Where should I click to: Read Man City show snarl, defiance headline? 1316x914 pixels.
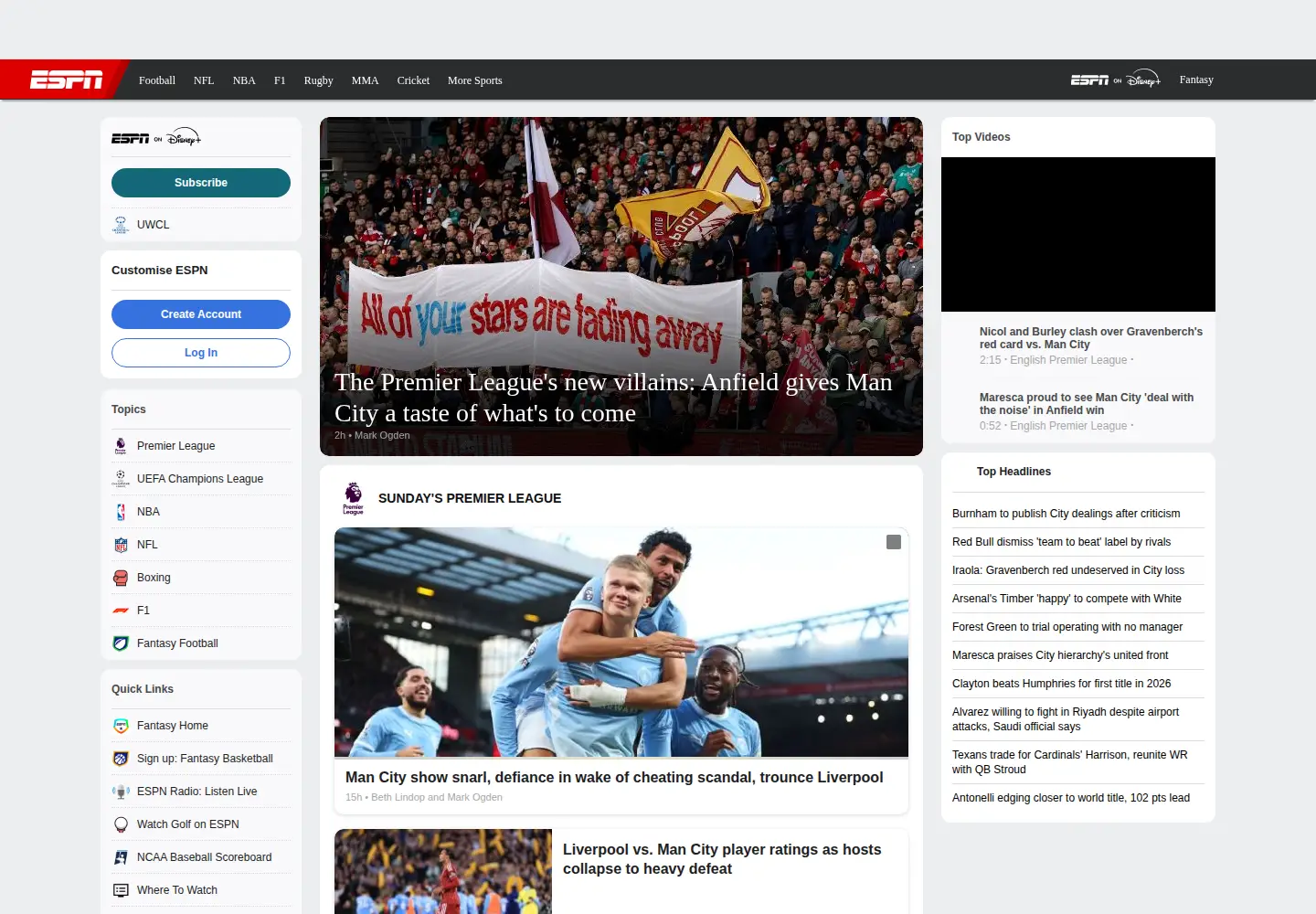coord(614,777)
